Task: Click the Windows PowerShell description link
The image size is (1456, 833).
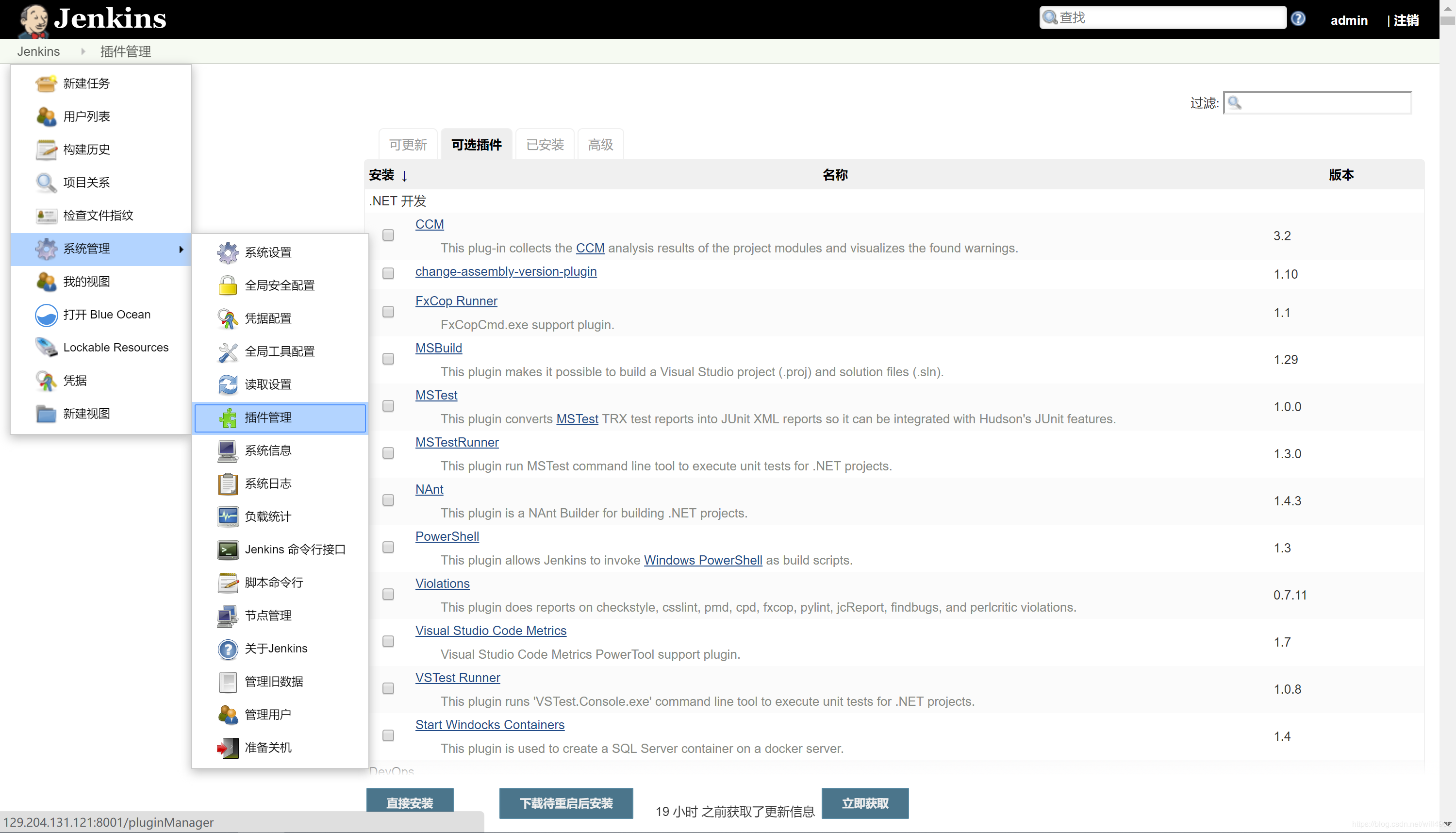Action: coord(703,560)
